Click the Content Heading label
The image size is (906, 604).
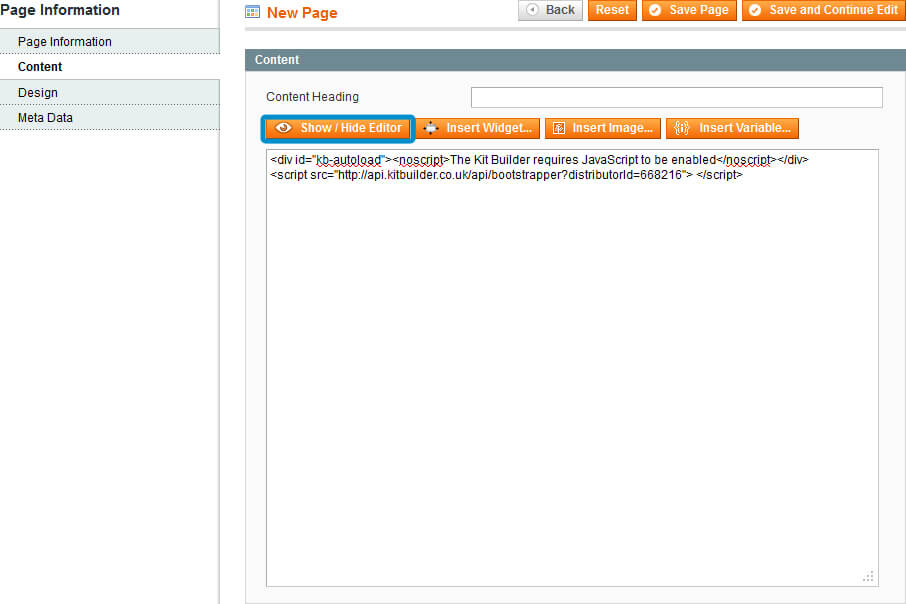click(312, 97)
